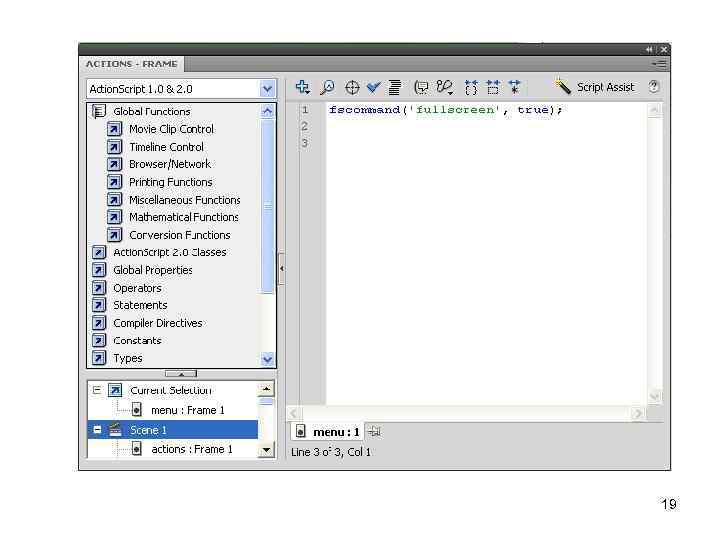Click the Scene 1 clapperboard icon
Screen dimensions: 720x540
[x=115, y=430]
